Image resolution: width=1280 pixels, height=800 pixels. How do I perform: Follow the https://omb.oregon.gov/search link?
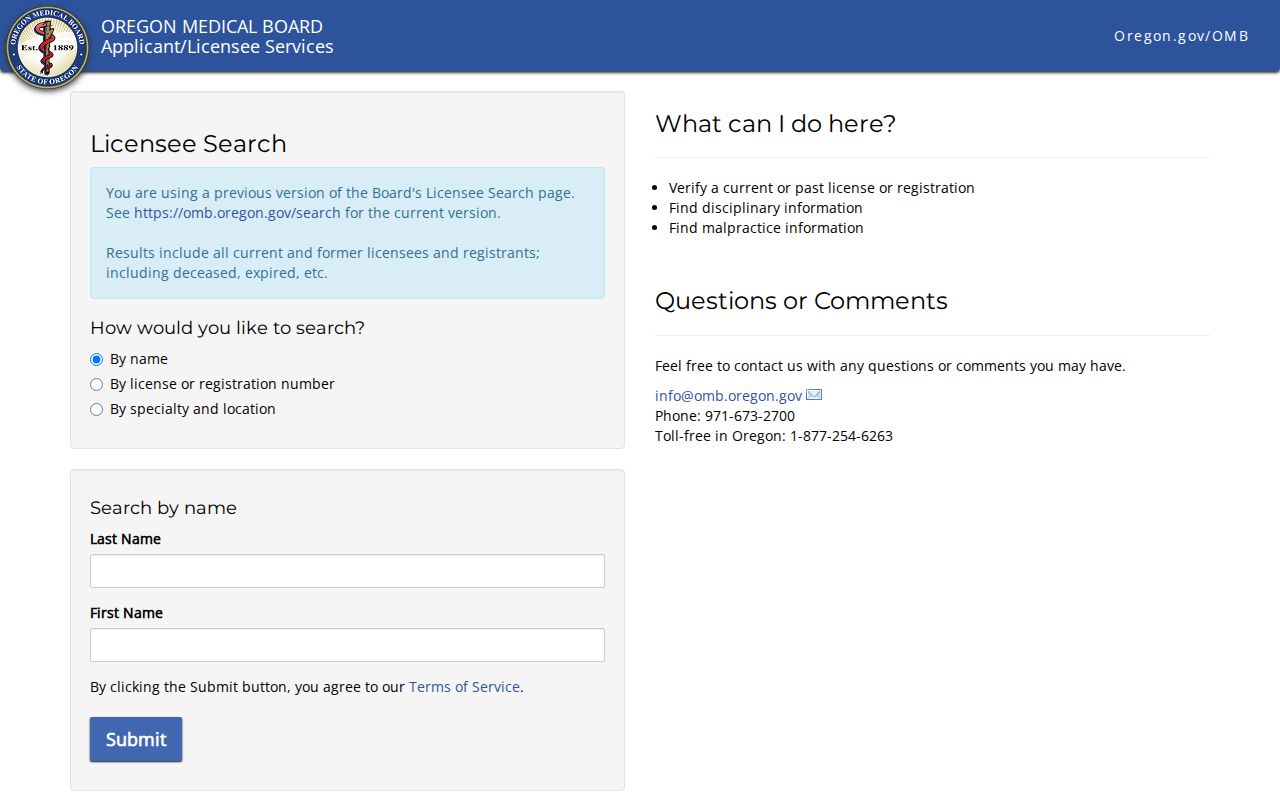click(x=237, y=213)
